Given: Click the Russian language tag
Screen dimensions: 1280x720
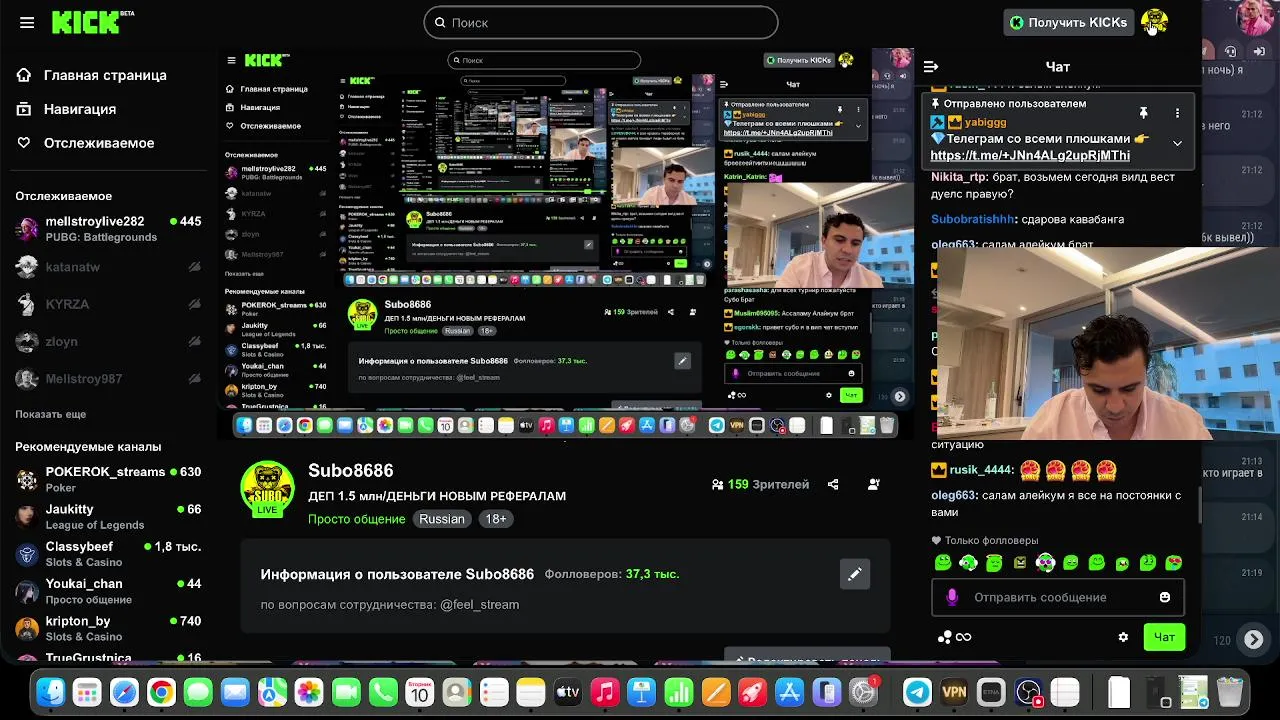Looking at the screenshot, I should point(442,519).
